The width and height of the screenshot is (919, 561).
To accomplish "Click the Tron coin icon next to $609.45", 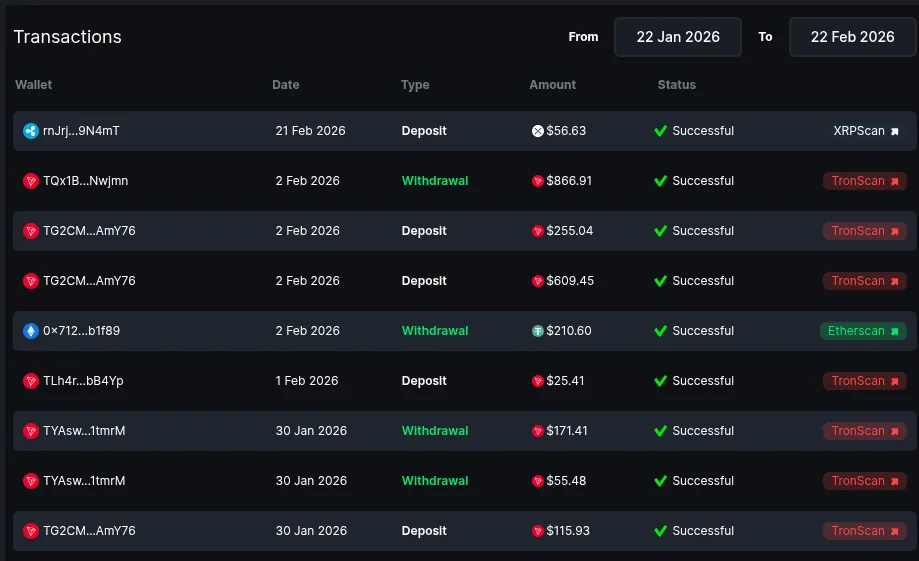I will 537,281.
